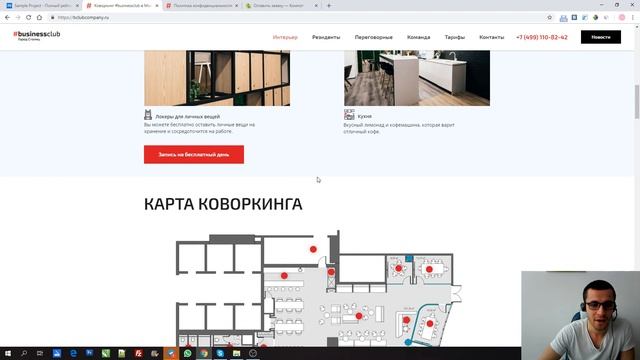Image resolution: width=640 pixels, height=360 pixels.
Task: Click red marker on round-table meeting room
Action: coord(398,268)
